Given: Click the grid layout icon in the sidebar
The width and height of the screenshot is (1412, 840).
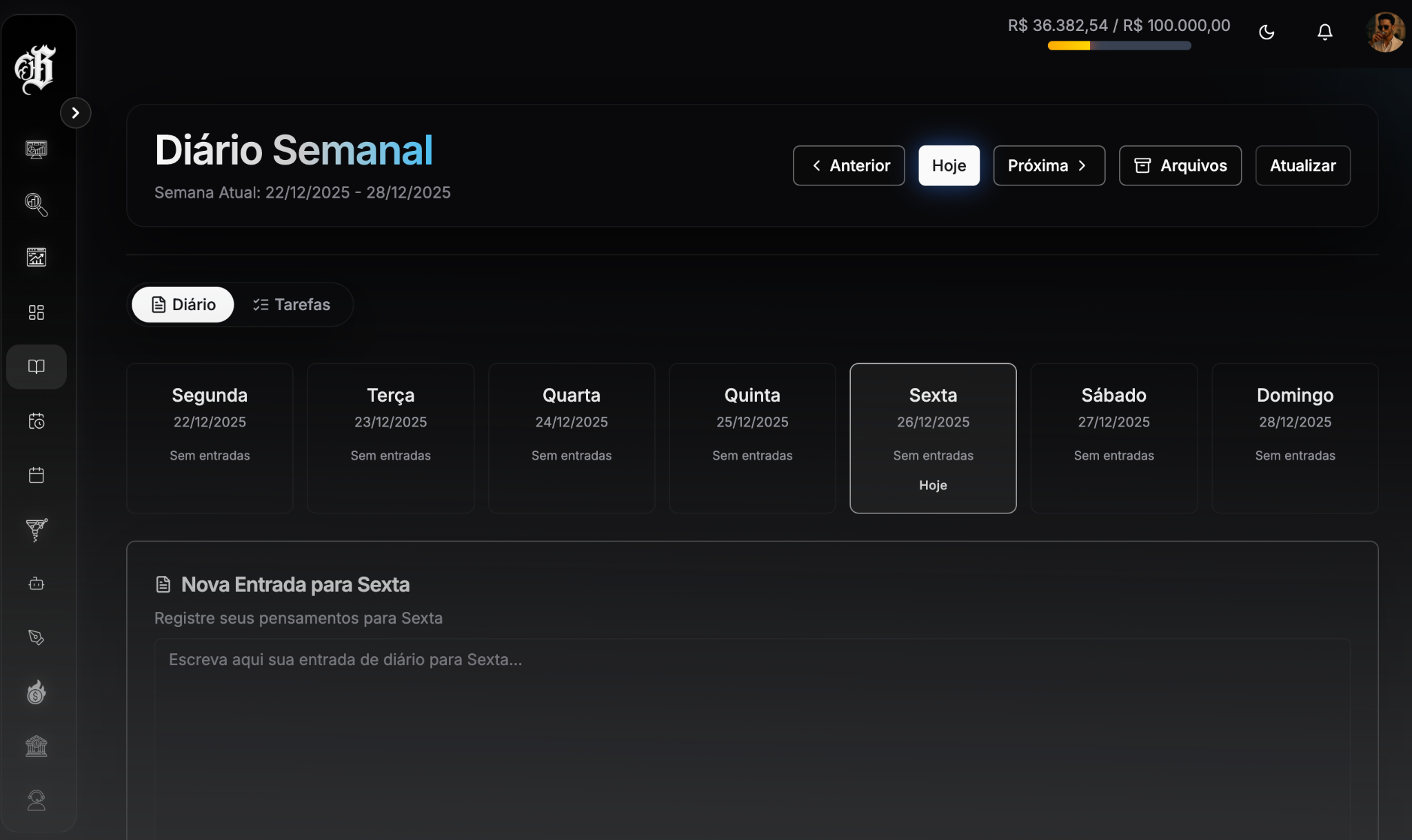Looking at the screenshot, I should tap(36, 312).
